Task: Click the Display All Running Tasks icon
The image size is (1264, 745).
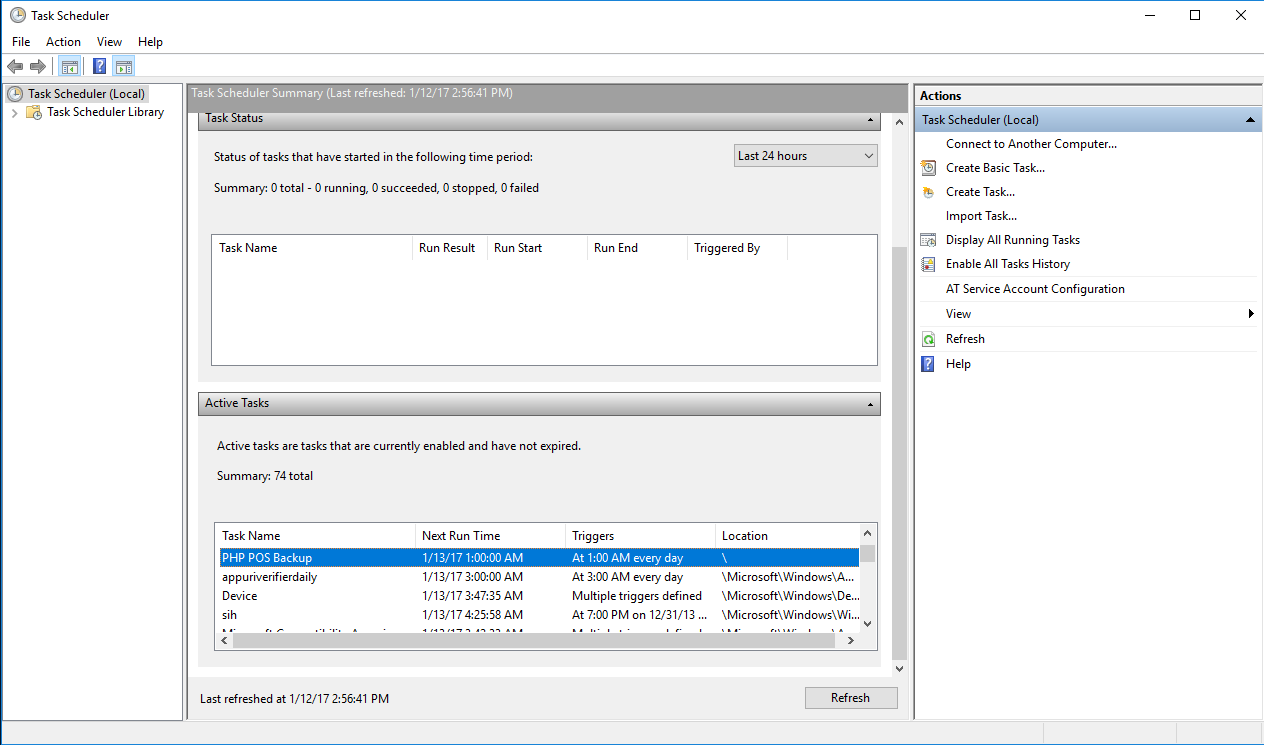Action: click(x=928, y=240)
